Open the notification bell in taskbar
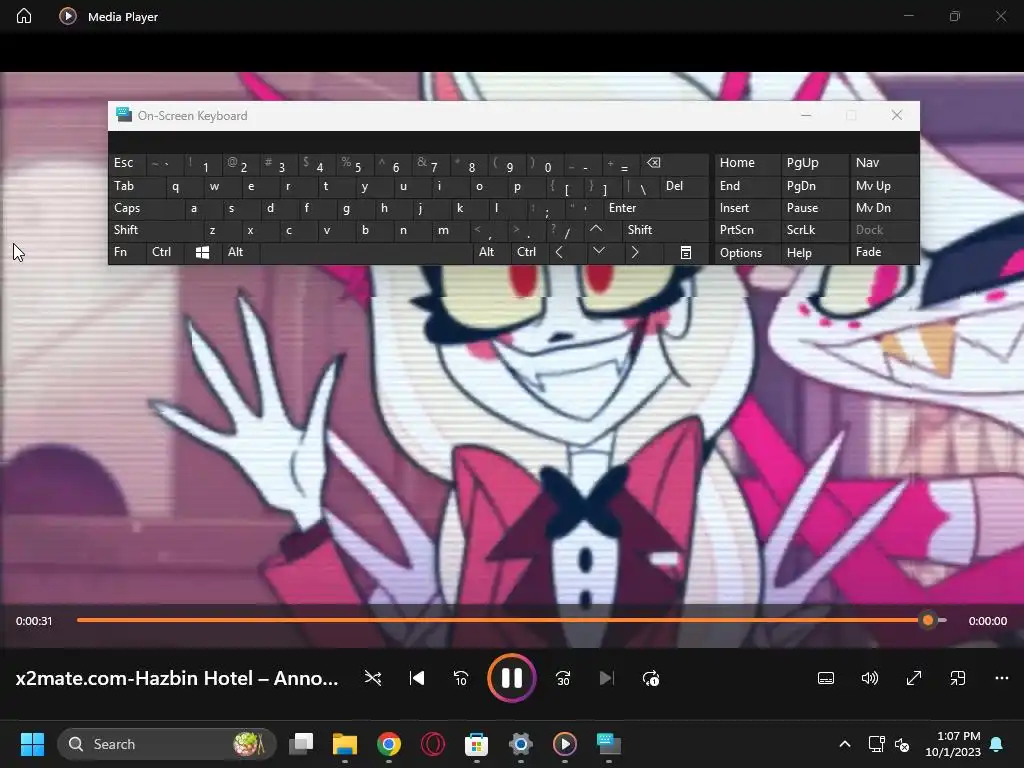The image size is (1024, 768). [x=997, y=744]
